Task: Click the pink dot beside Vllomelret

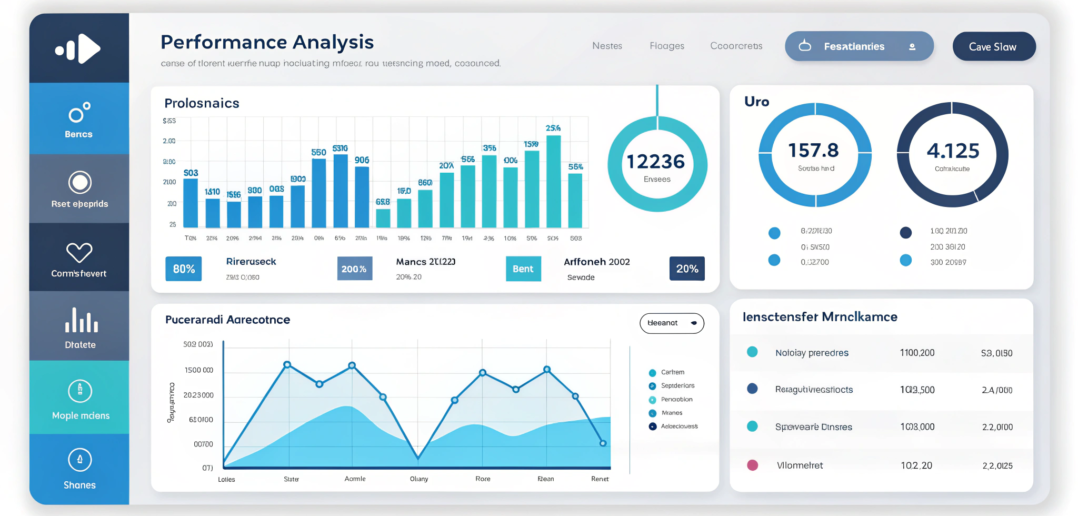Action: point(752,465)
